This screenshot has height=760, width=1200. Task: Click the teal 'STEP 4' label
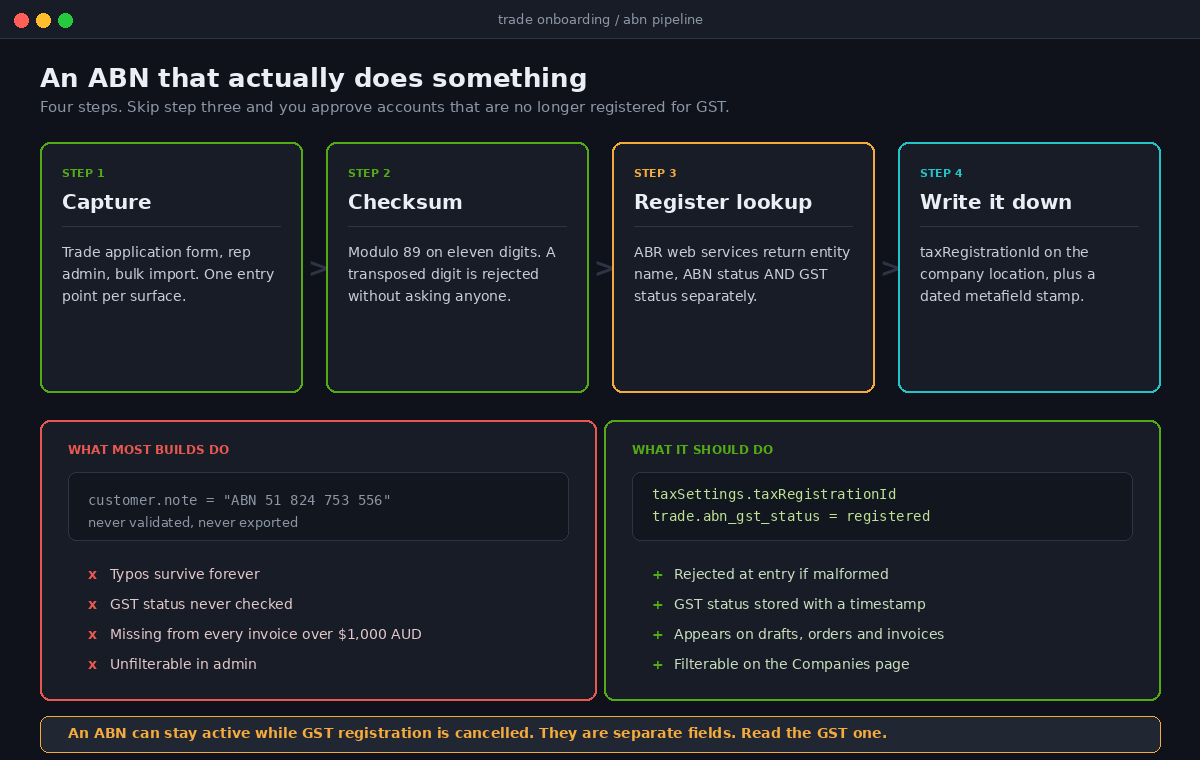click(941, 173)
